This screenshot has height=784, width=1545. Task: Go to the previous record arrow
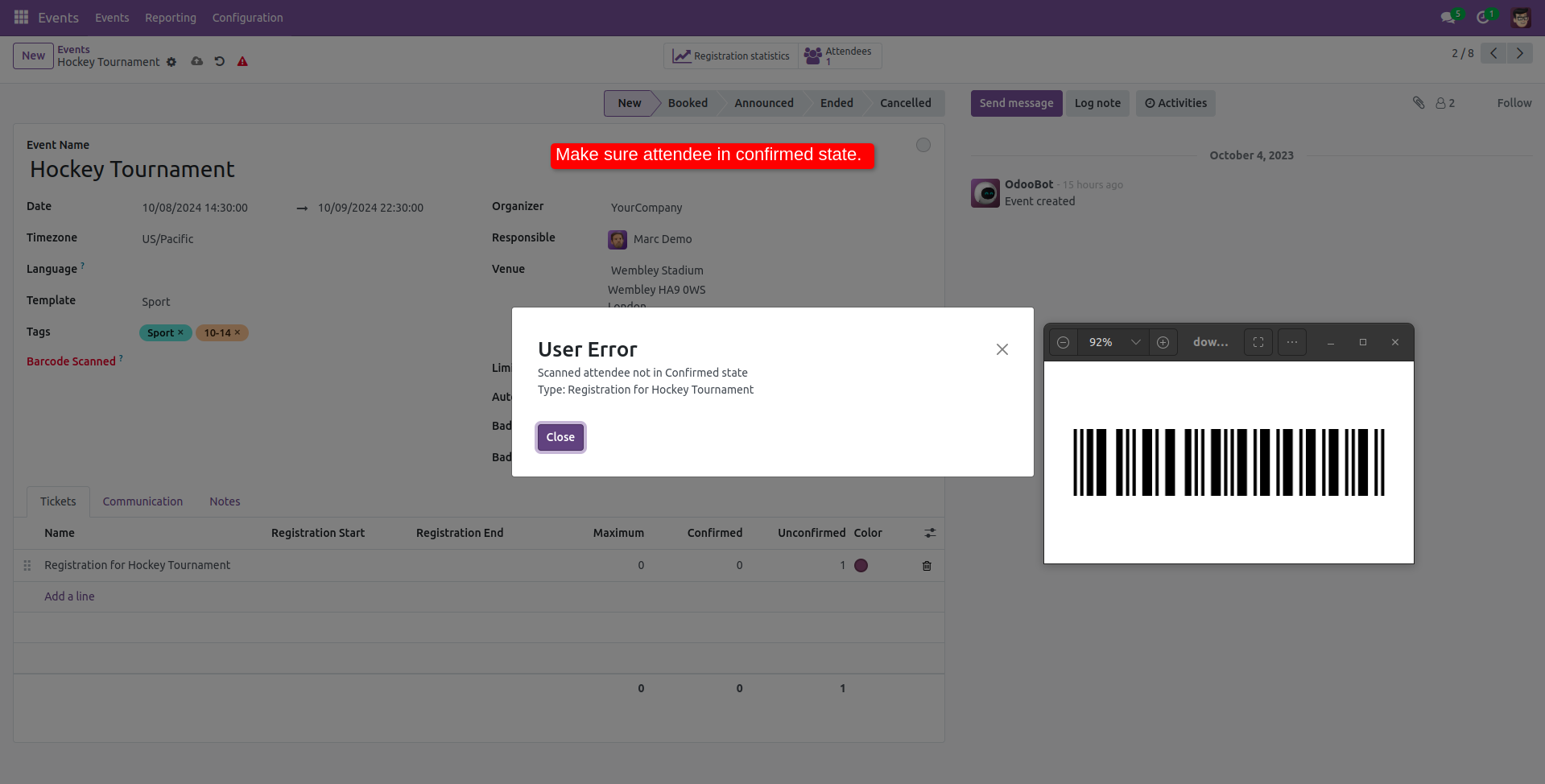pos(1493,53)
